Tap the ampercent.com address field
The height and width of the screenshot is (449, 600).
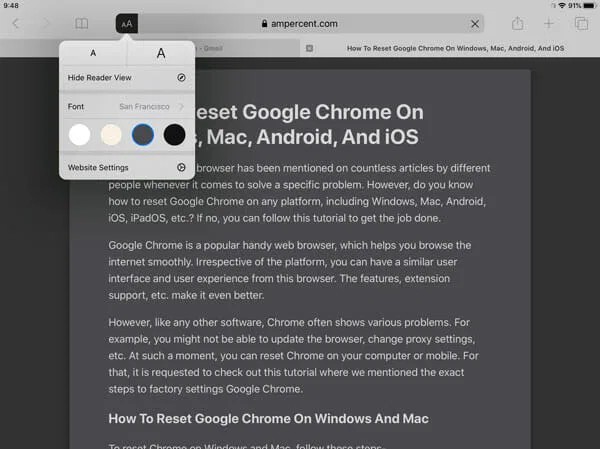pos(300,23)
